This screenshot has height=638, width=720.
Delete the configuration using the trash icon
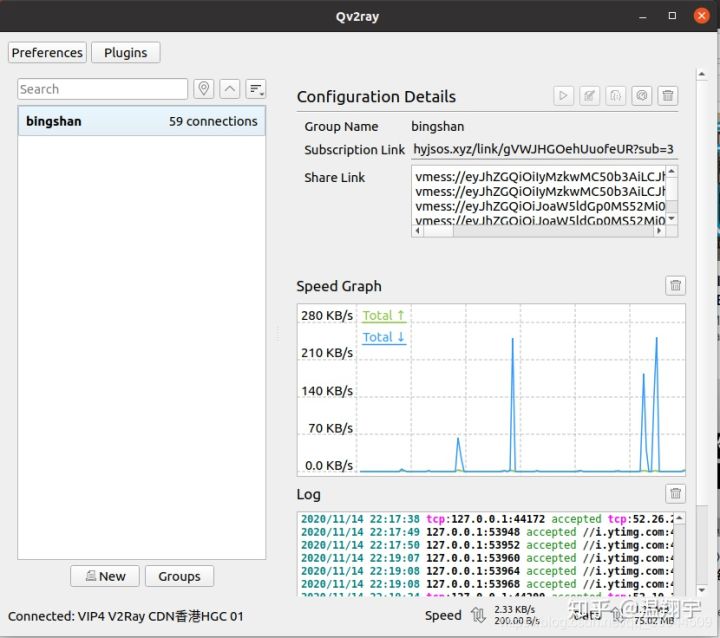668,96
